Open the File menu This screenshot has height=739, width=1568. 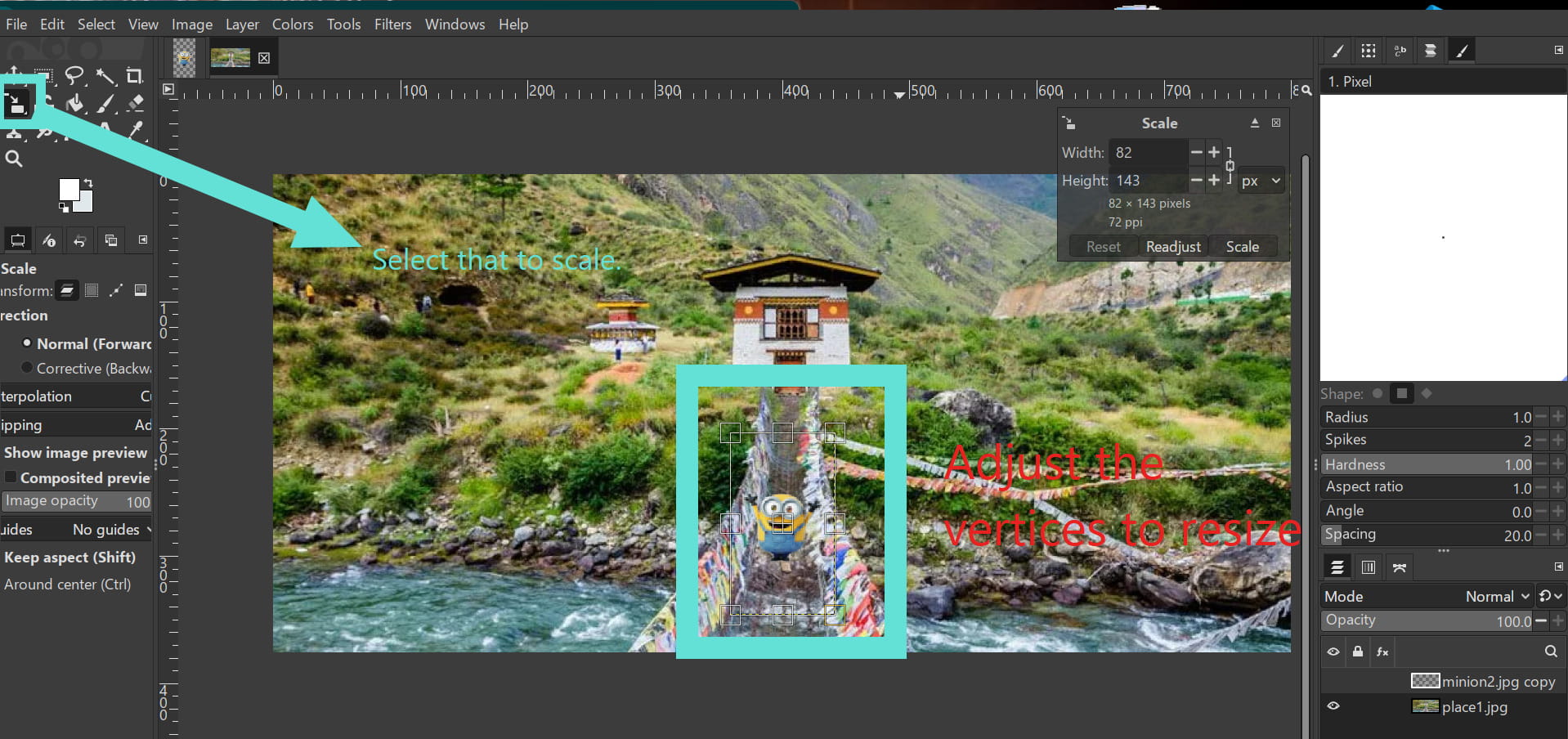click(16, 25)
